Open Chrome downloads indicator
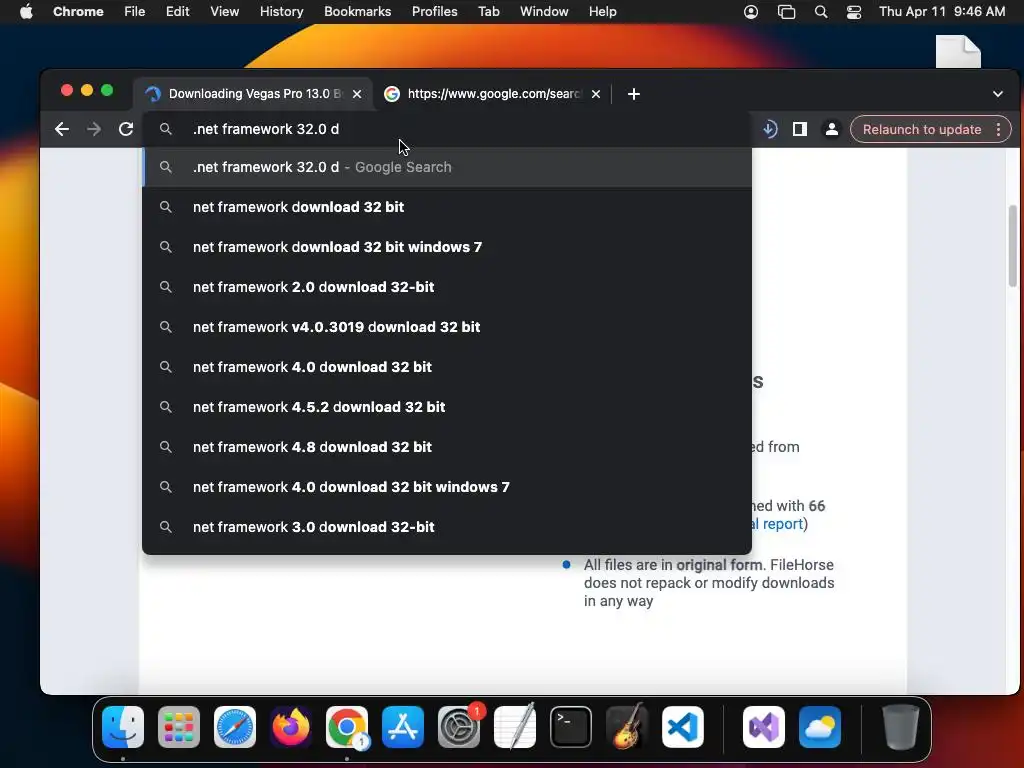 pos(770,129)
